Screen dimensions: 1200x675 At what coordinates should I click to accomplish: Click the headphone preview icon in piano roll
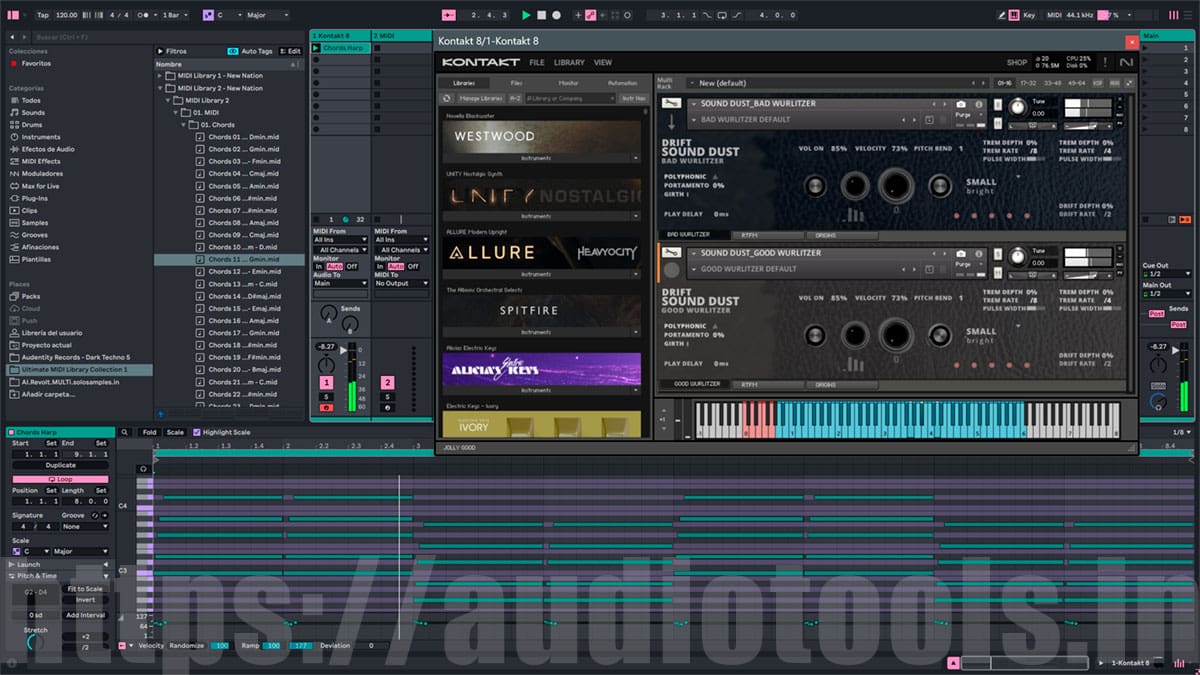pos(143,468)
